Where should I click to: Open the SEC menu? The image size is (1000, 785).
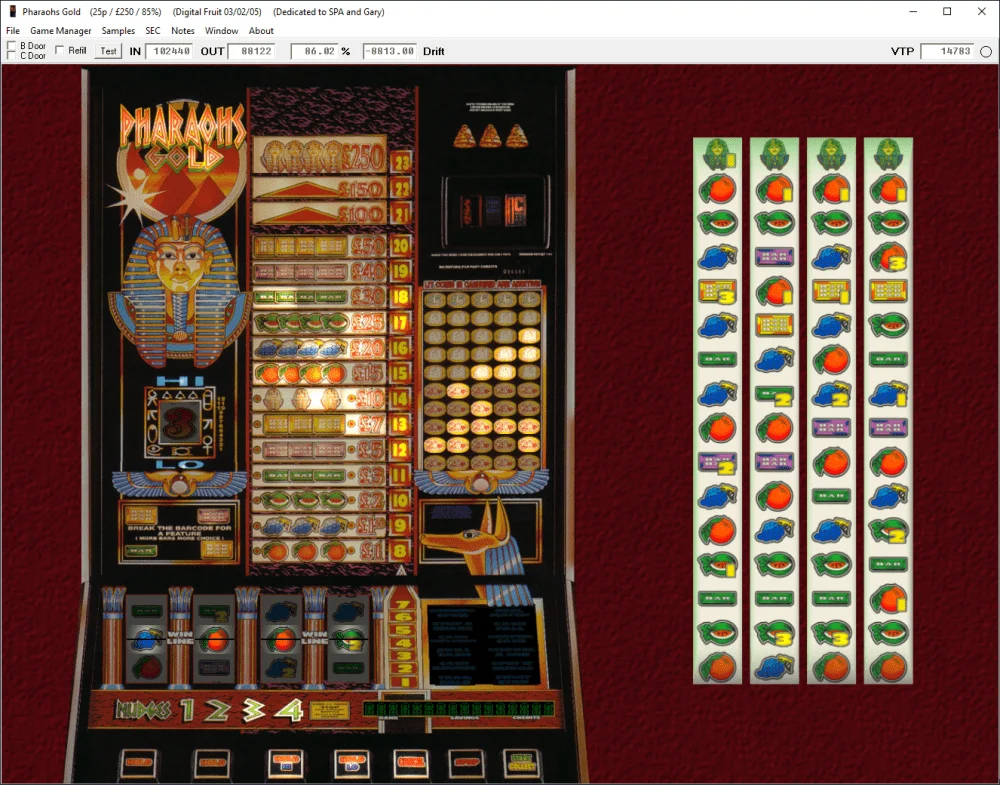(x=153, y=31)
